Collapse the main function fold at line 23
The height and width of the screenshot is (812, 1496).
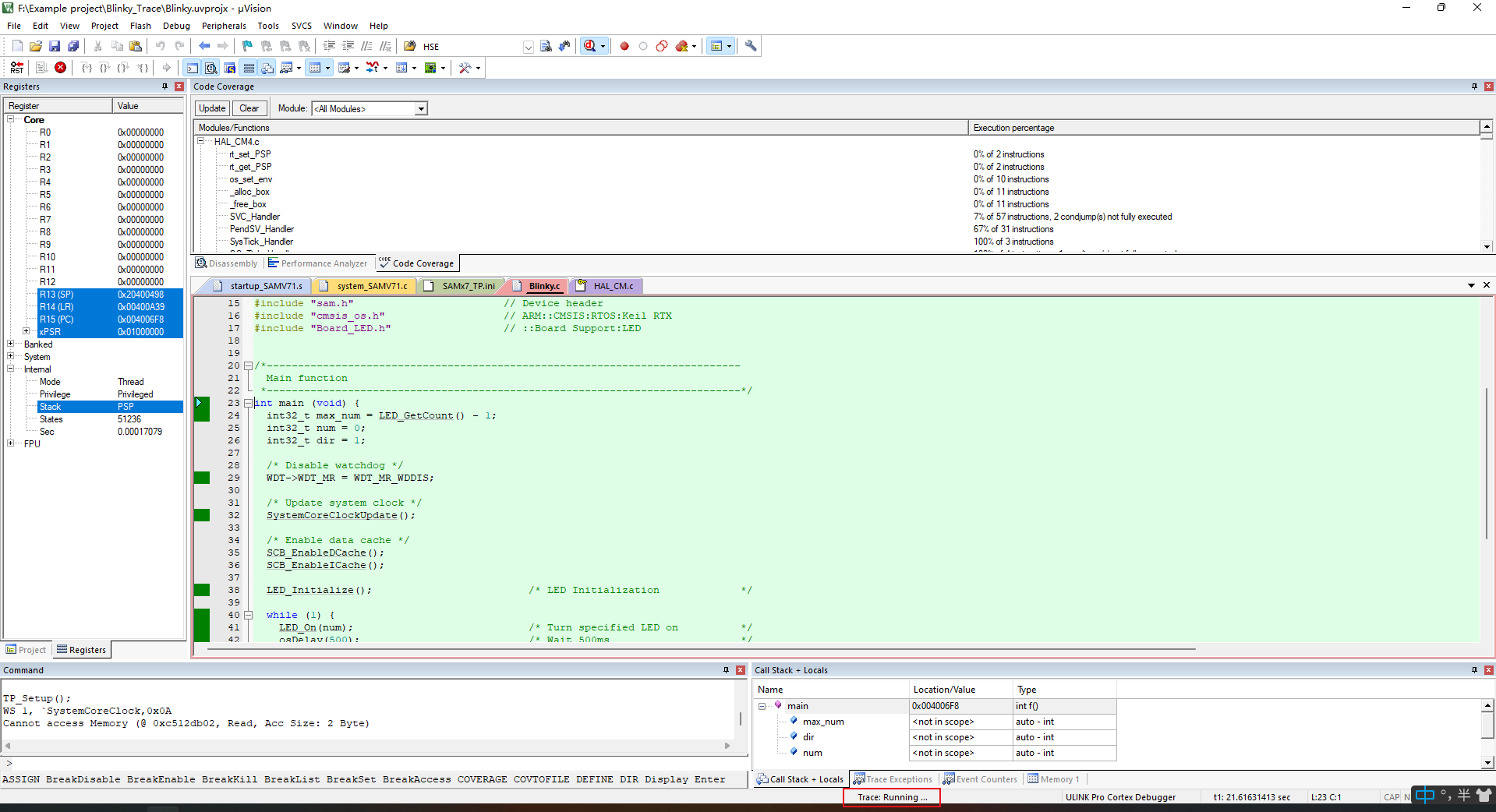249,403
